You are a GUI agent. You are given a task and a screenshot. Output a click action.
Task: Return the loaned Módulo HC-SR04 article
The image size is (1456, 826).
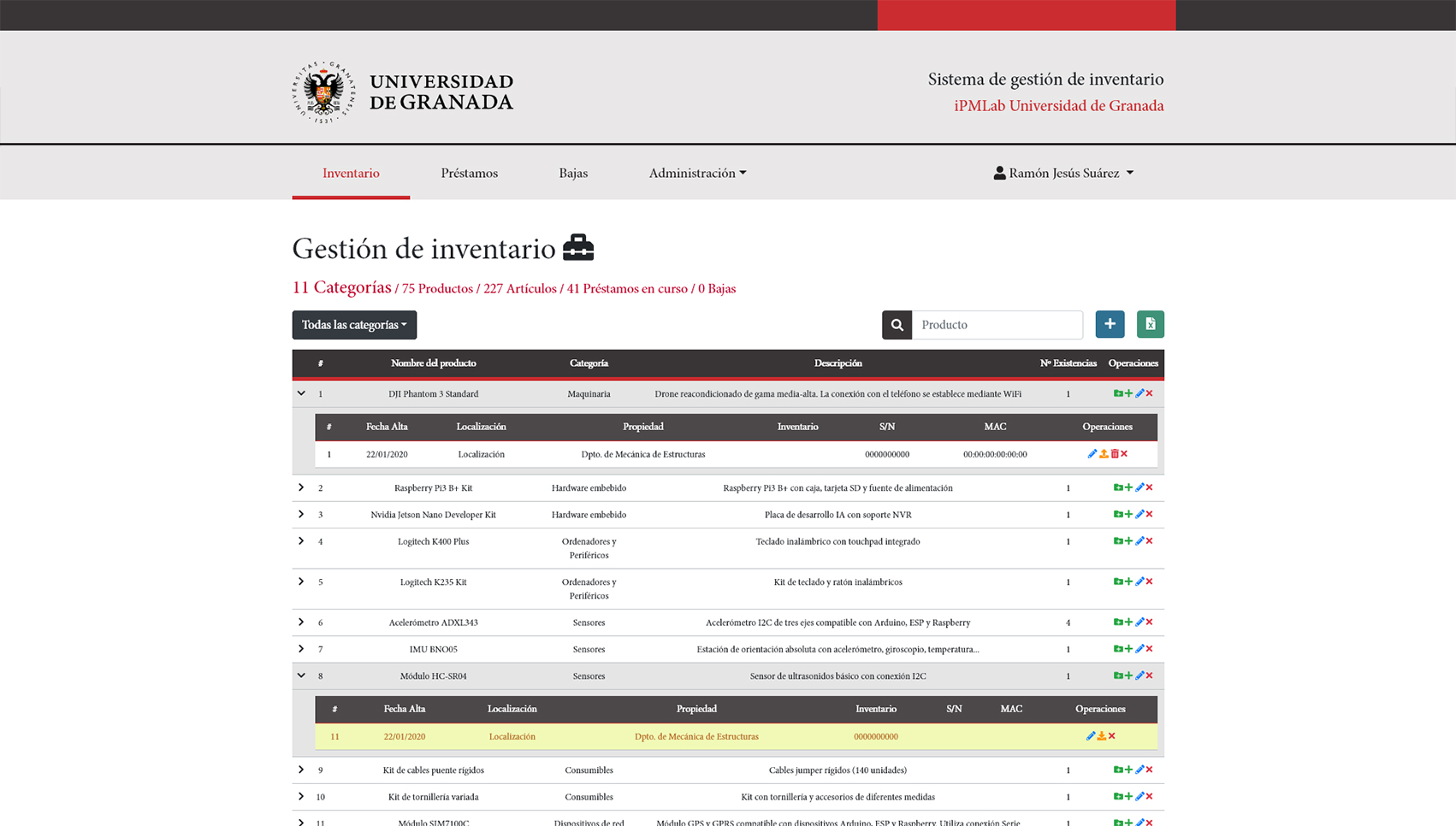click(x=1102, y=735)
